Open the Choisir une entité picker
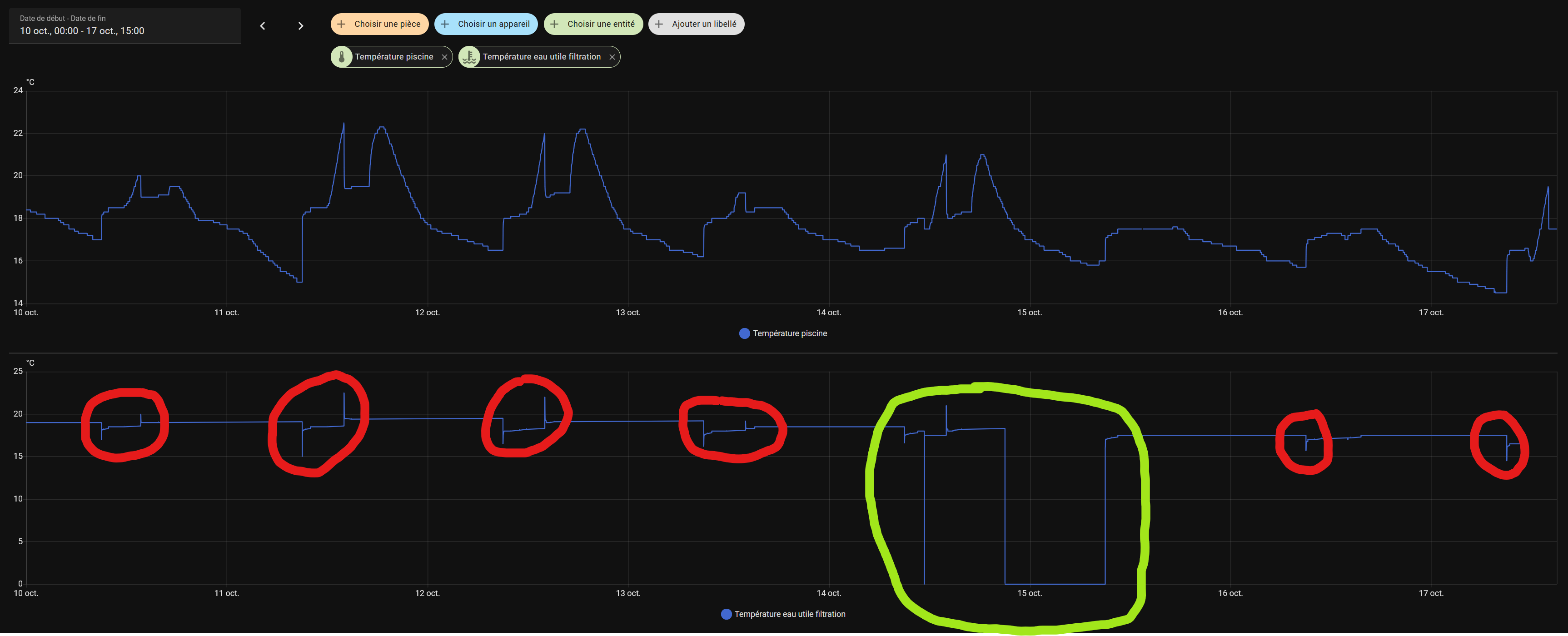This screenshot has width=1568, height=636. [601, 25]
